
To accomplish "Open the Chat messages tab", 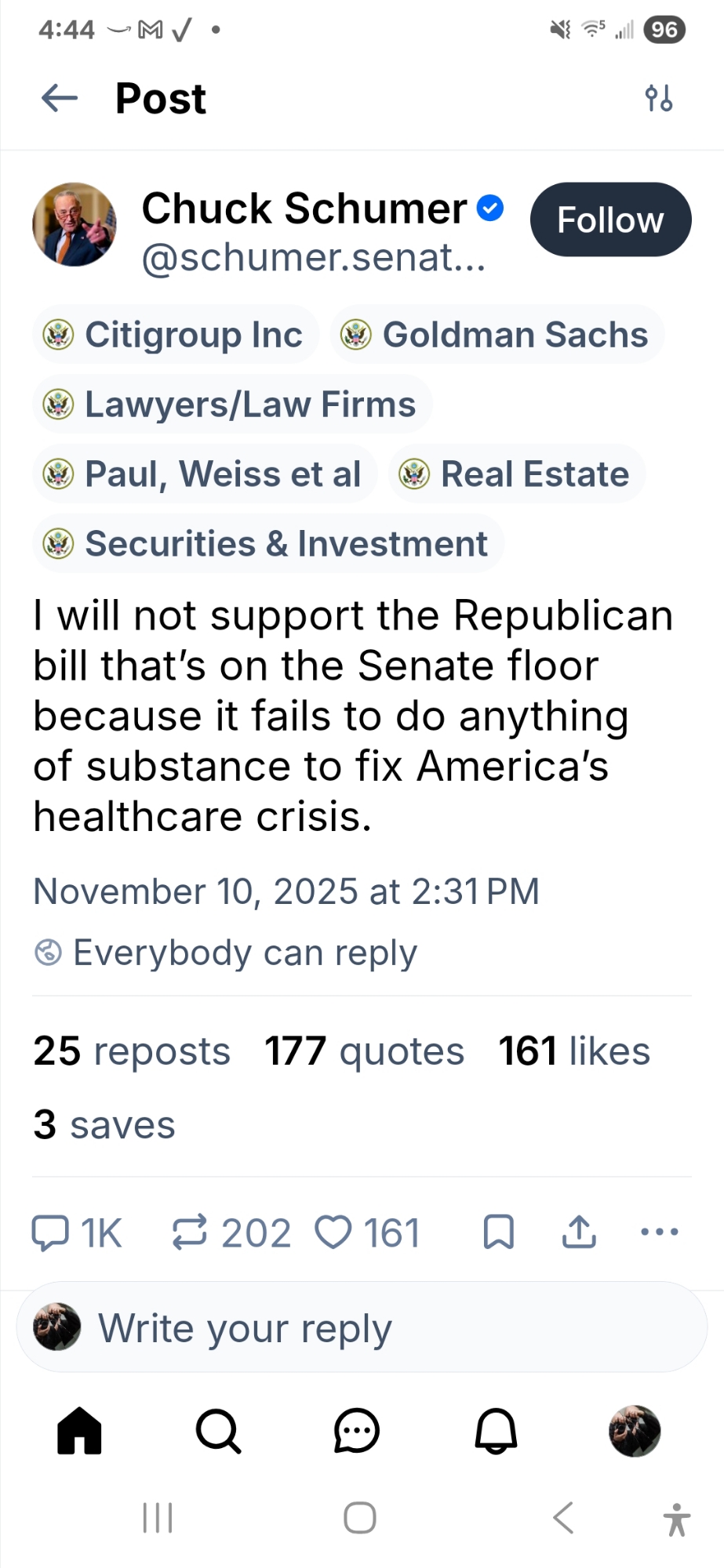I will click(x=357, y=1431).
